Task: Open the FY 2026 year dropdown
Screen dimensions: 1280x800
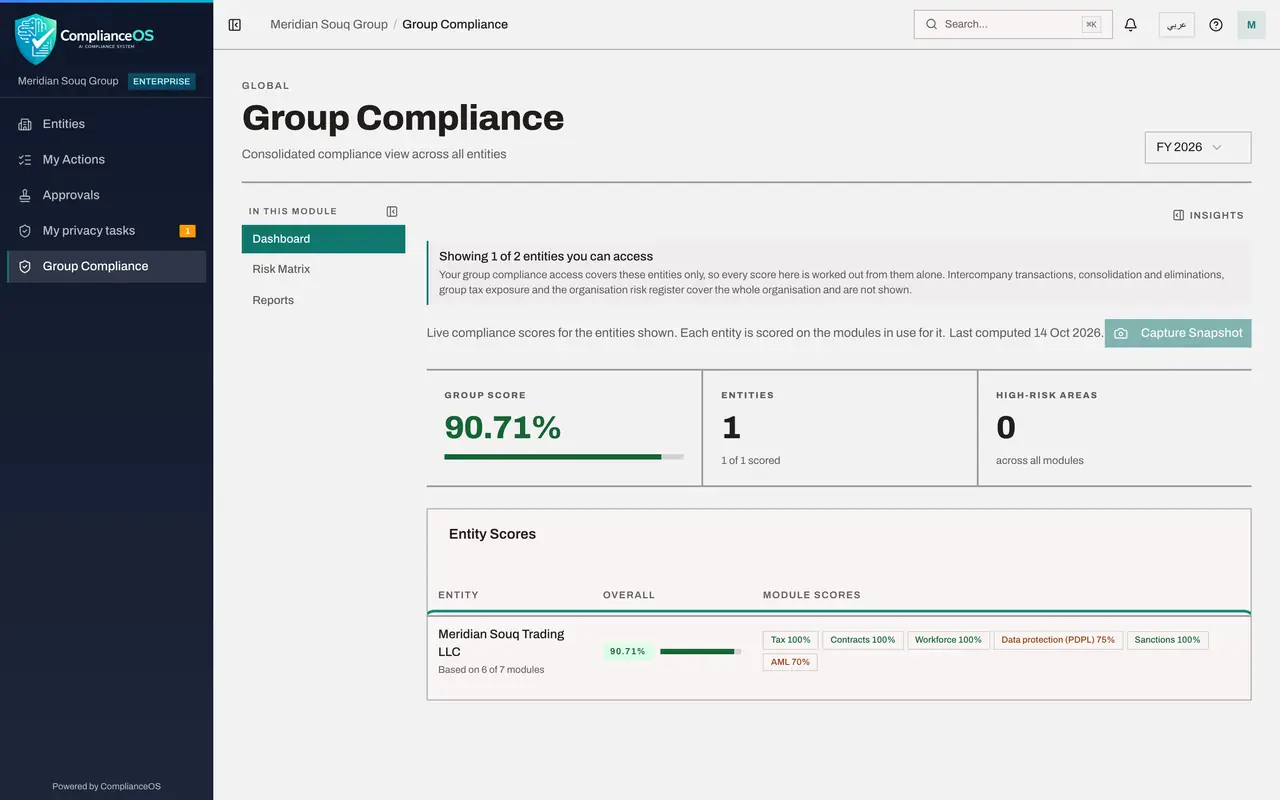Action: coord(1198,147)
